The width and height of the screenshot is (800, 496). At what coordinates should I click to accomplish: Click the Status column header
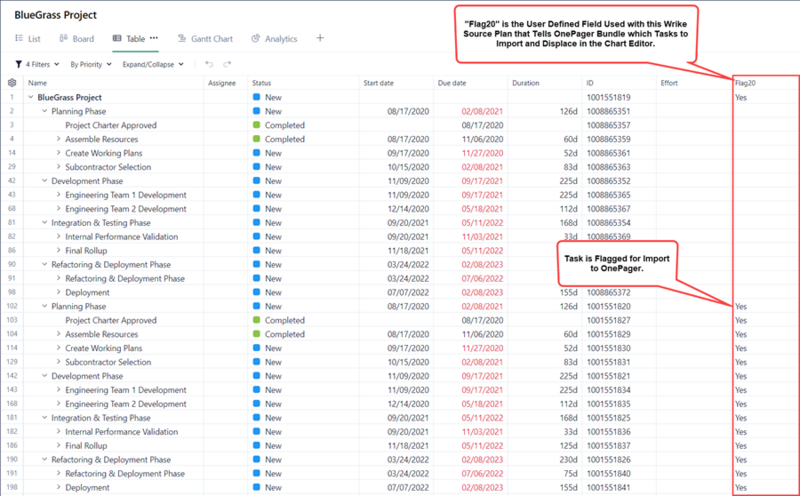262,83
